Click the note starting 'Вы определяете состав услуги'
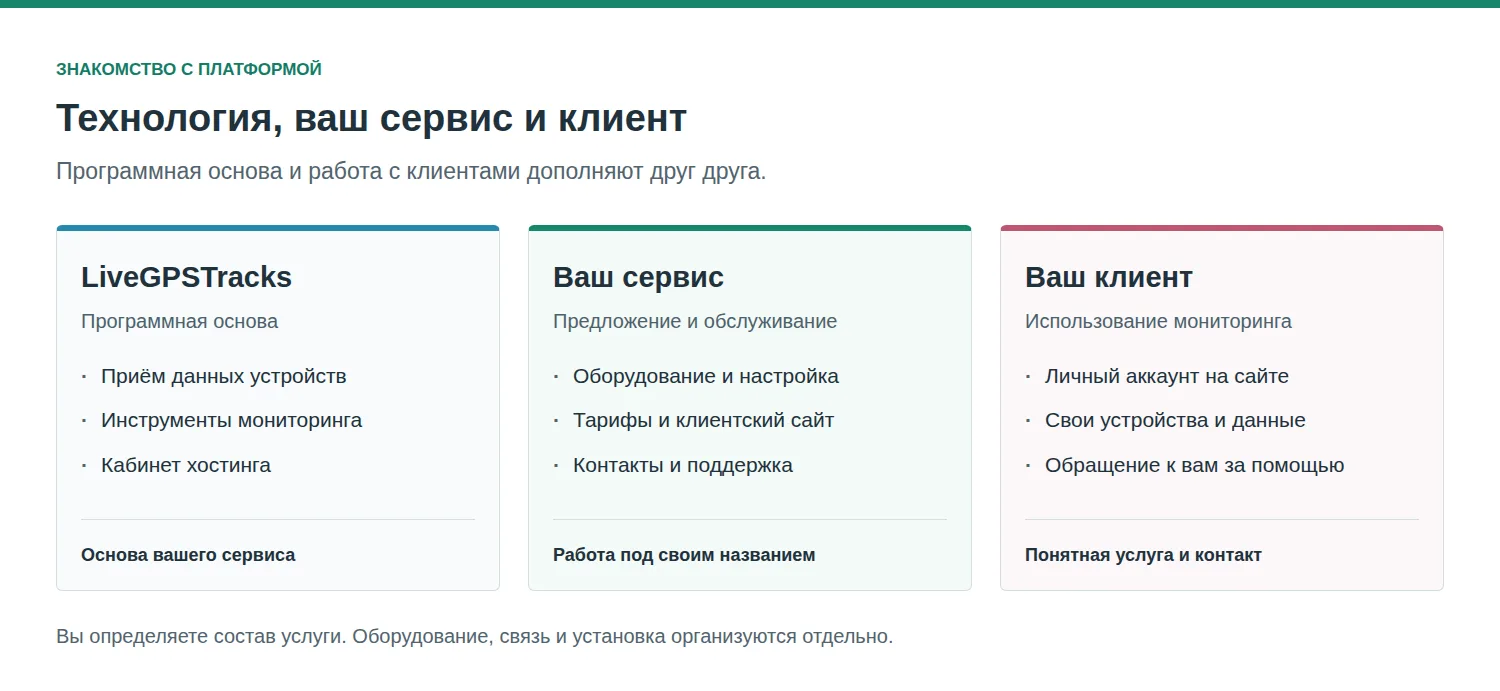The width and height of the screenshot is (1500, 691). coord(474,636)
